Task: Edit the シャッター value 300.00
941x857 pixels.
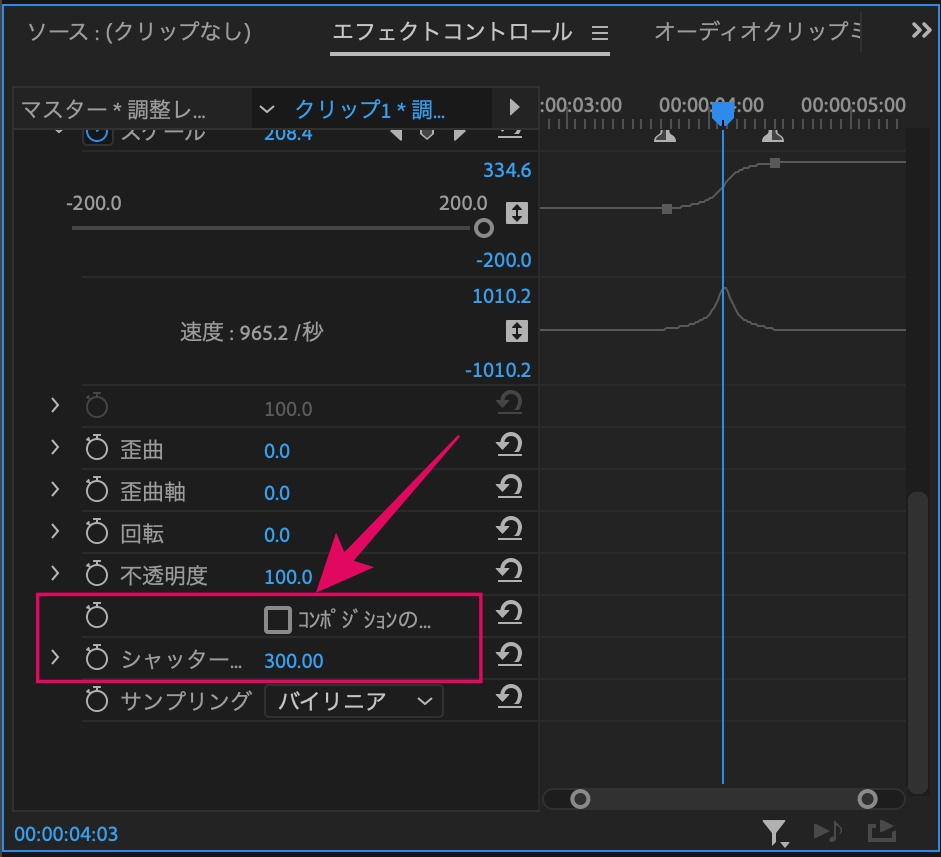Action: point(293,661)
